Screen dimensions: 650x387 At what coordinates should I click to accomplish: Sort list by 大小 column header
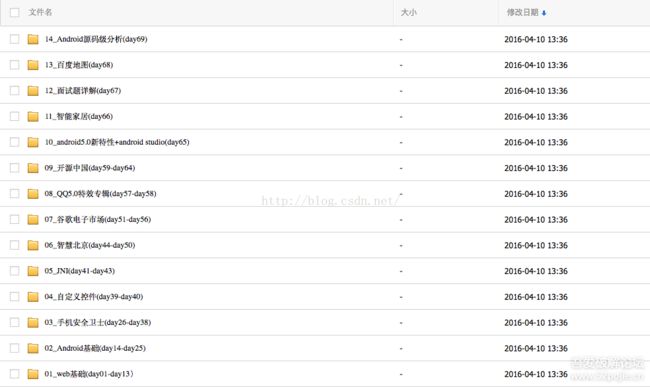point(408,12)
